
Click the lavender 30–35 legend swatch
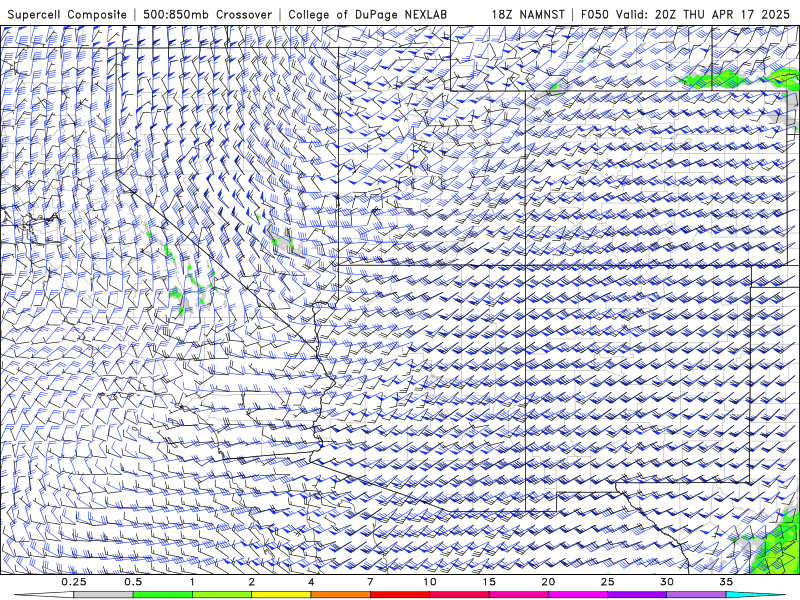tap(696, 595)
